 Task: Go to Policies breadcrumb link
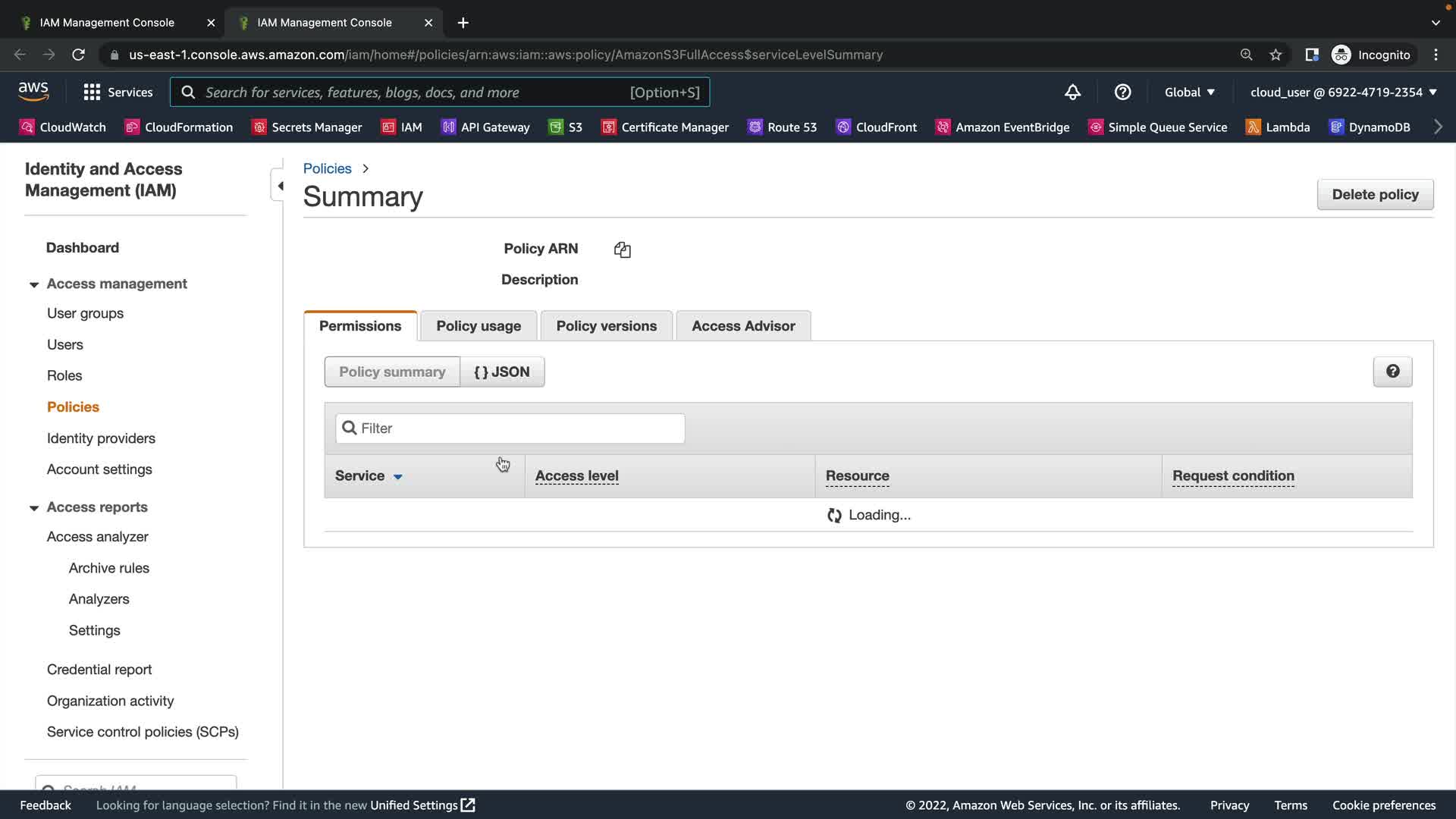327,168
